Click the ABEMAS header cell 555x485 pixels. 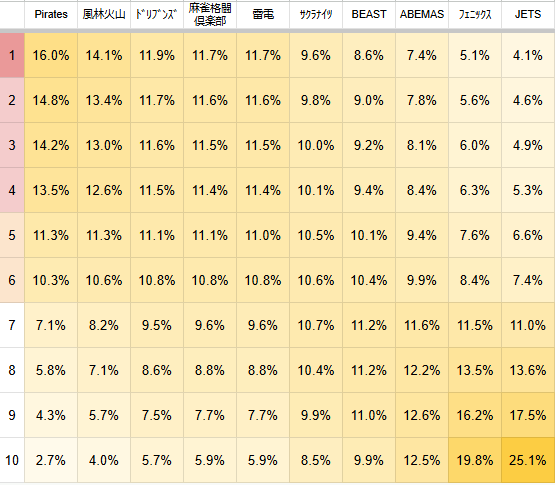[422, 15]
